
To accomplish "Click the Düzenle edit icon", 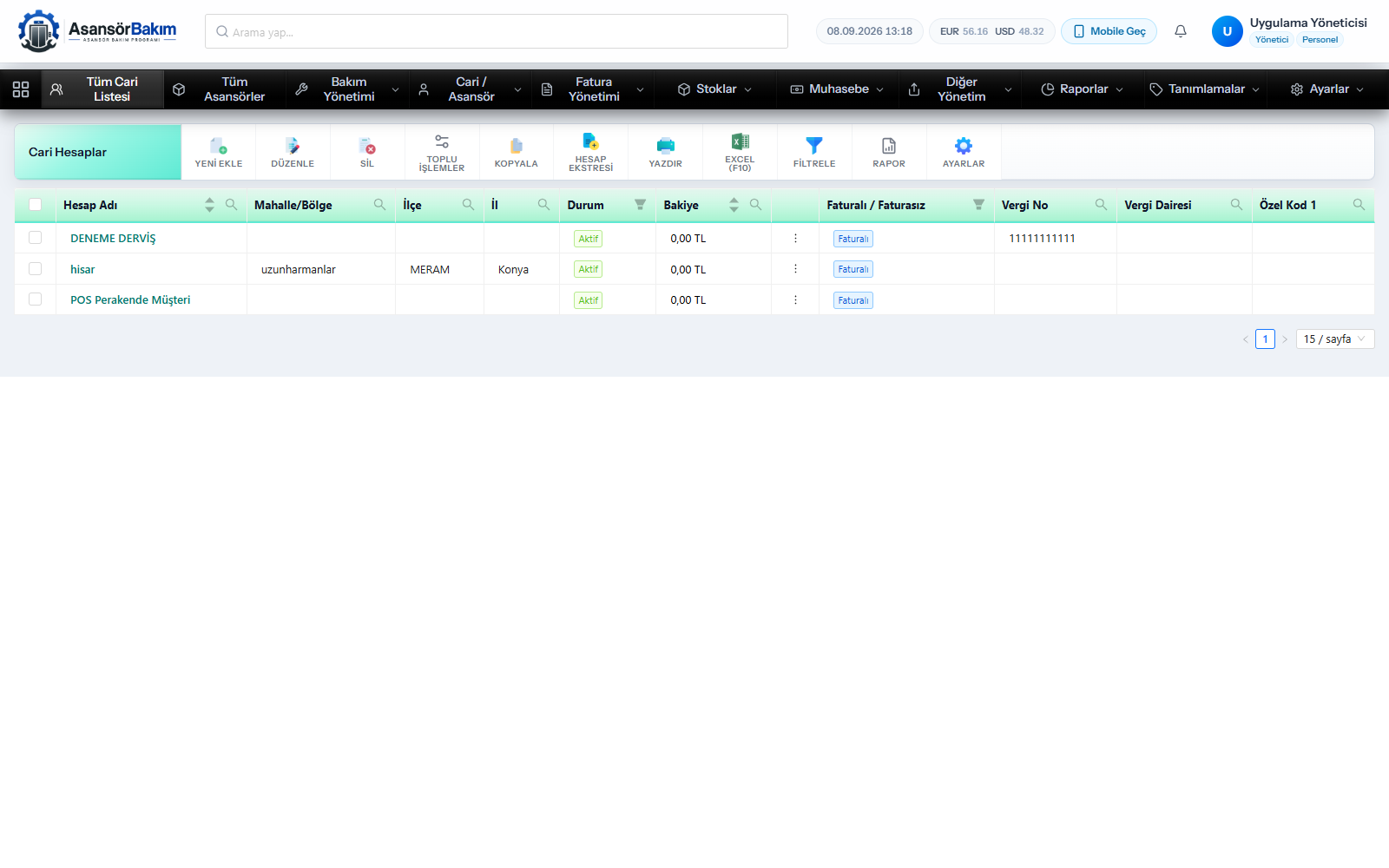I will [x=293, y=146].
